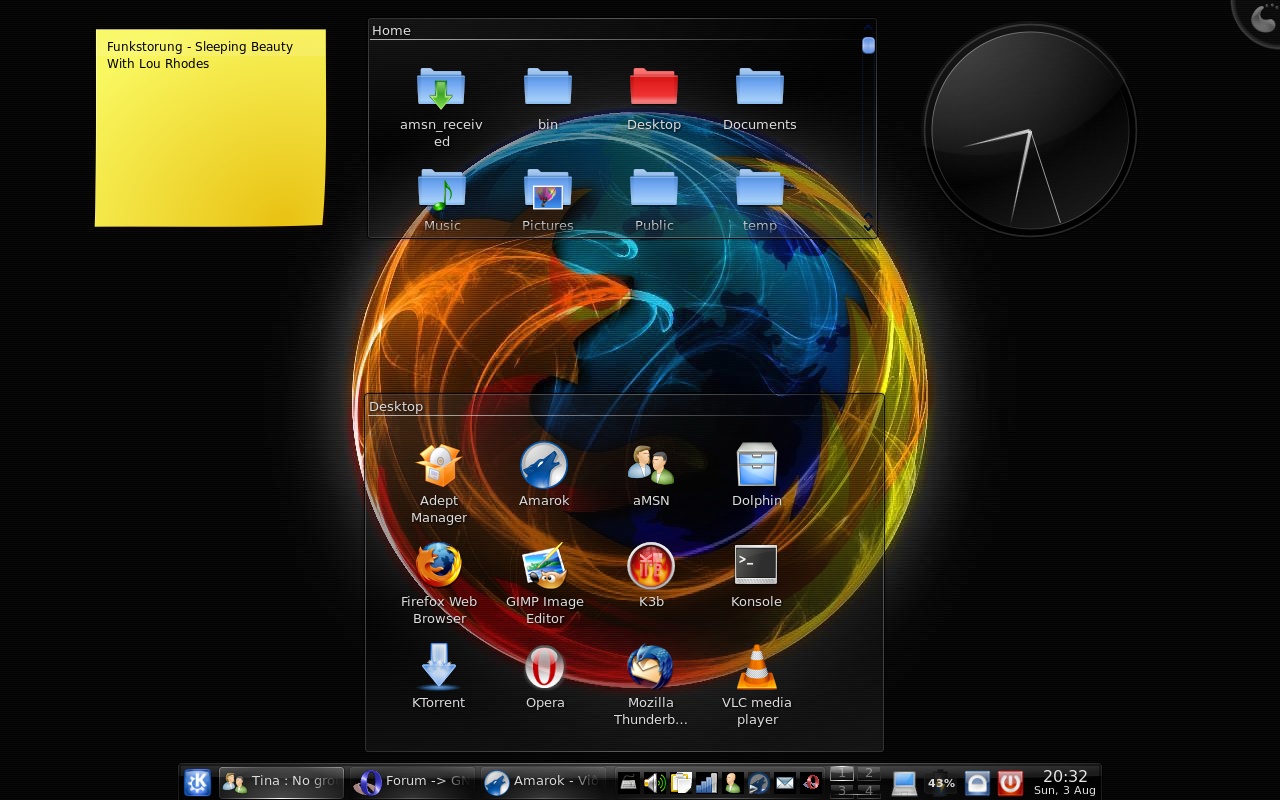This screenshot has height=800, width=1280.
Task: Open the bin folder in Home
Action: [548, 99]
